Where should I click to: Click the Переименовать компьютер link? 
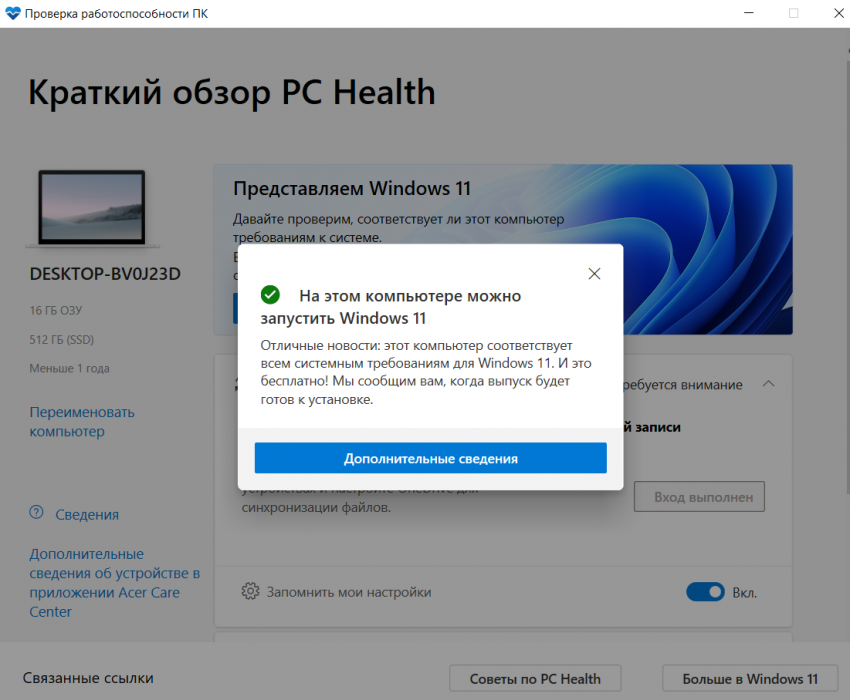click(82, 422)
